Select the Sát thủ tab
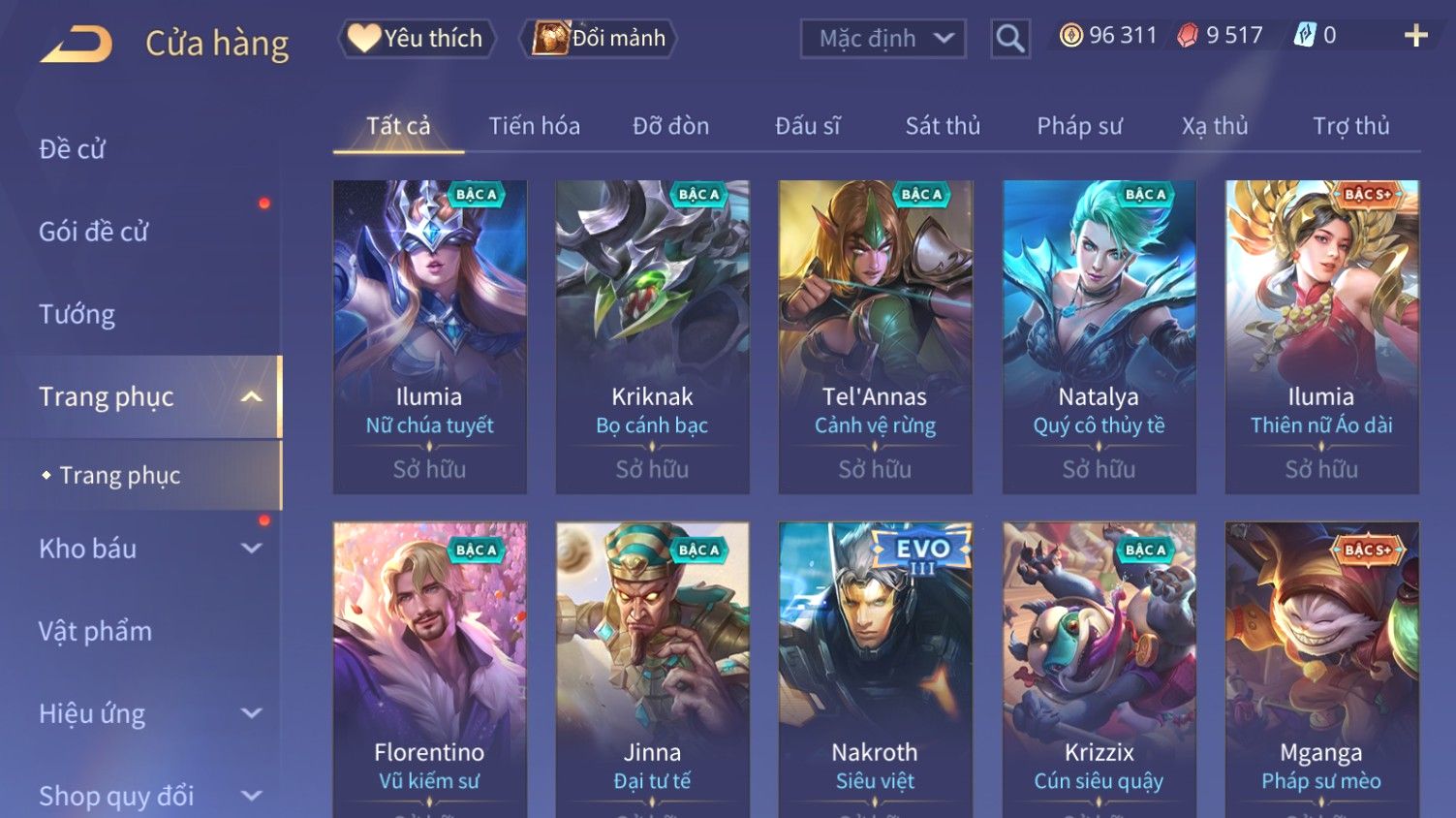The height and width of the screenshot is (818, 1456). (943, 126)
